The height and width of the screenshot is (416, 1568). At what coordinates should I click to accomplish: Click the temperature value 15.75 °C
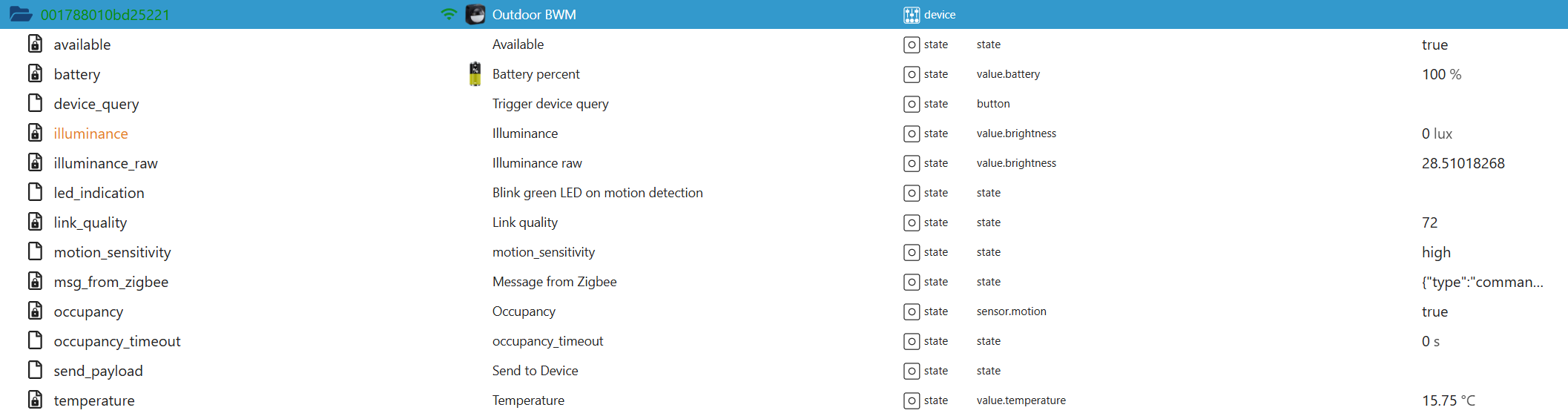[1448, 400]
